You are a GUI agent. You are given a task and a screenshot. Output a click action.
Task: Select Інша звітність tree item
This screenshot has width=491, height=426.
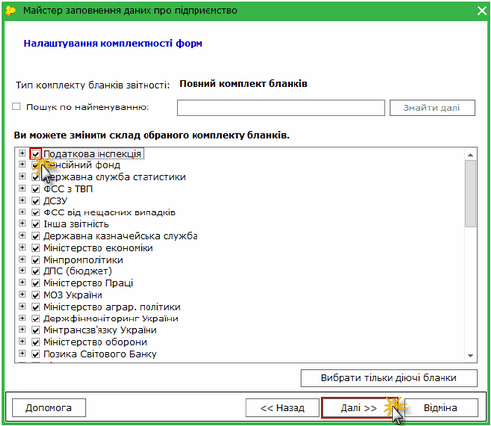click(x=76, y=224)
